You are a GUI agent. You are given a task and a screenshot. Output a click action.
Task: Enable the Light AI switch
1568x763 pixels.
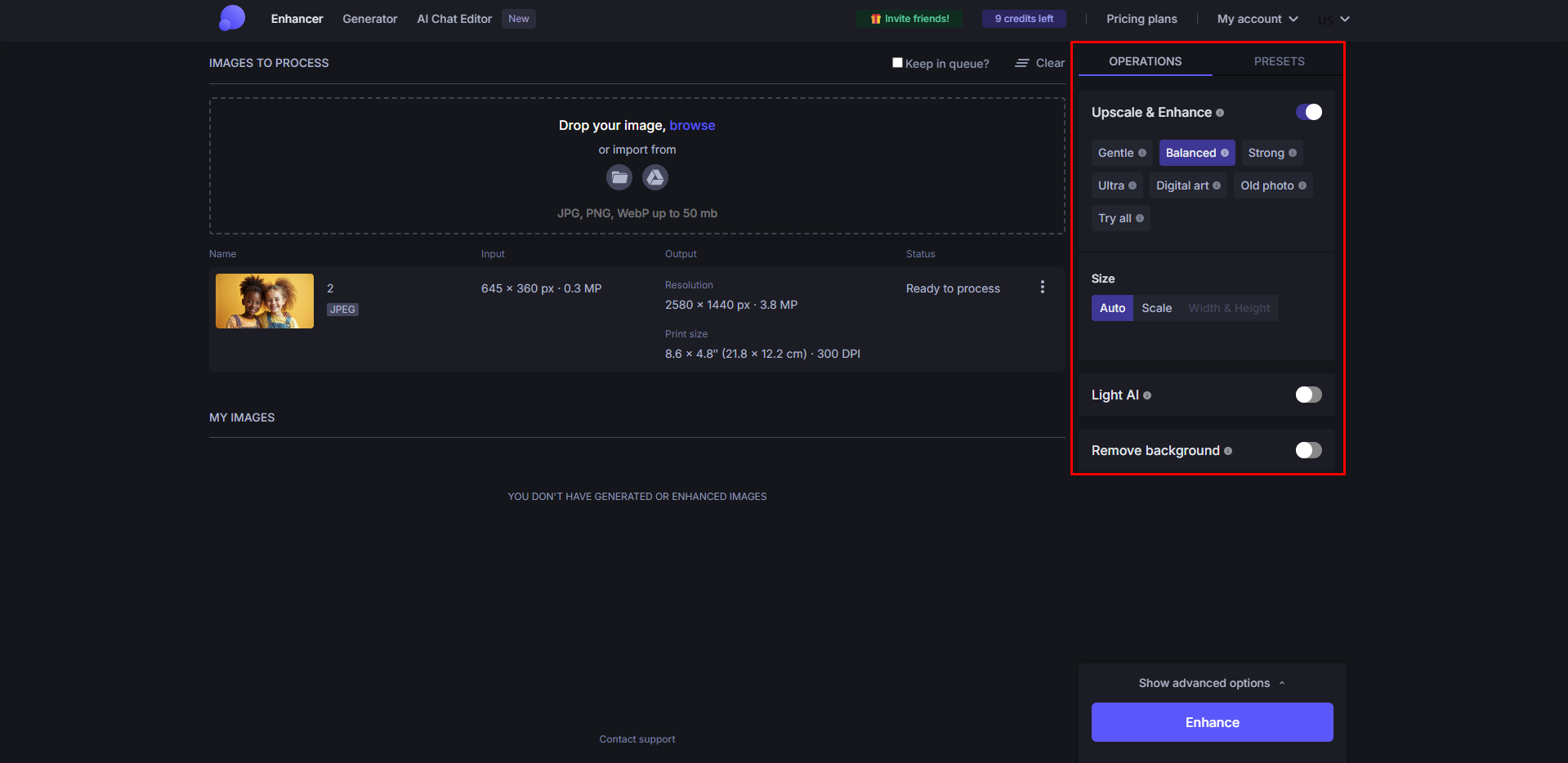coord(1309,395)
